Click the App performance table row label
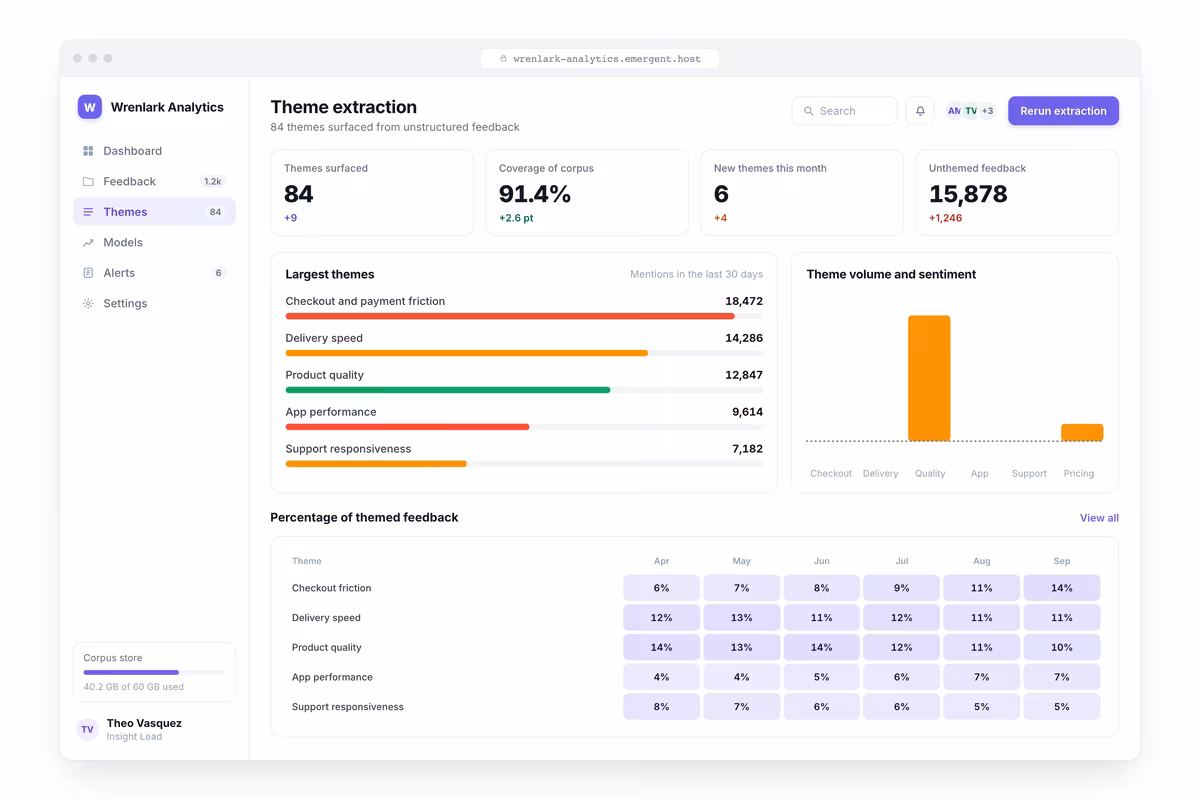The width and height of the screenshot is (1200, 800). tap(332, 677)
